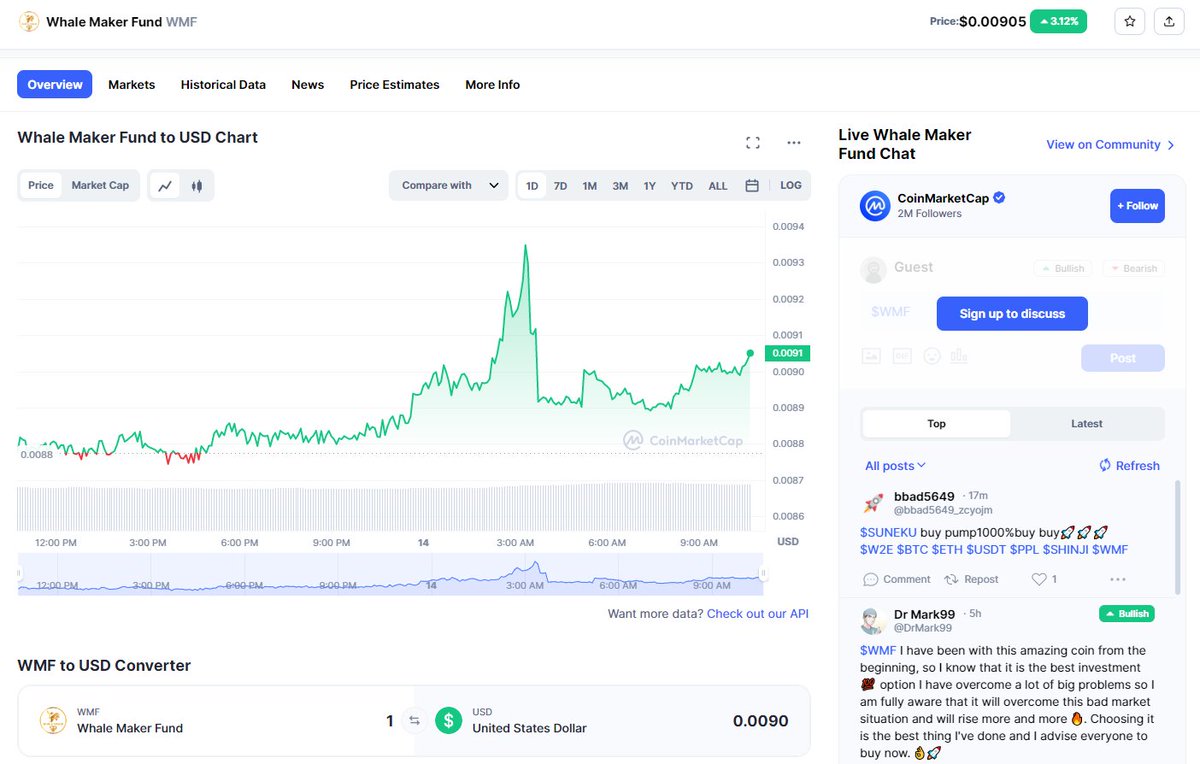Open the Markets tab

pos(132,84)
